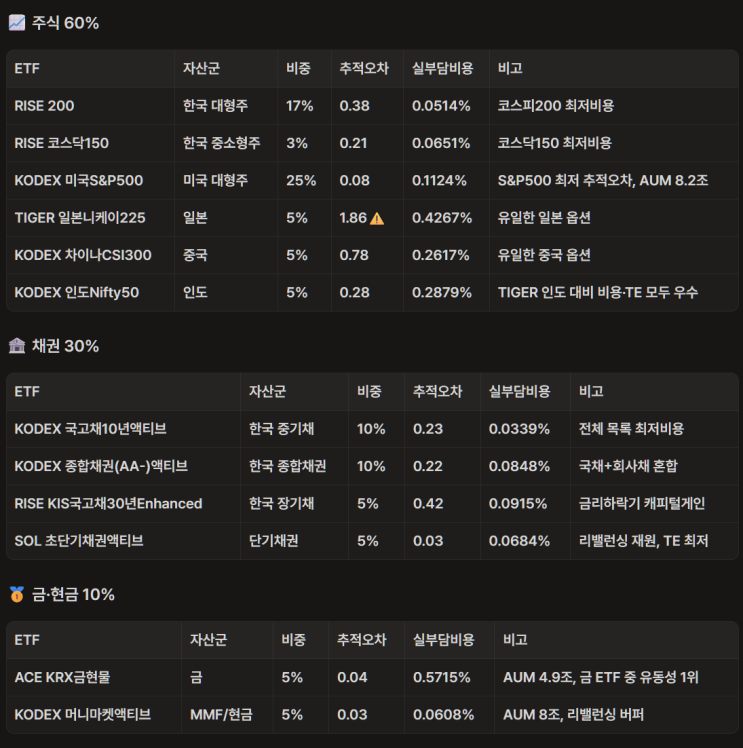Select the 주식 60% heading

point(65,23)
